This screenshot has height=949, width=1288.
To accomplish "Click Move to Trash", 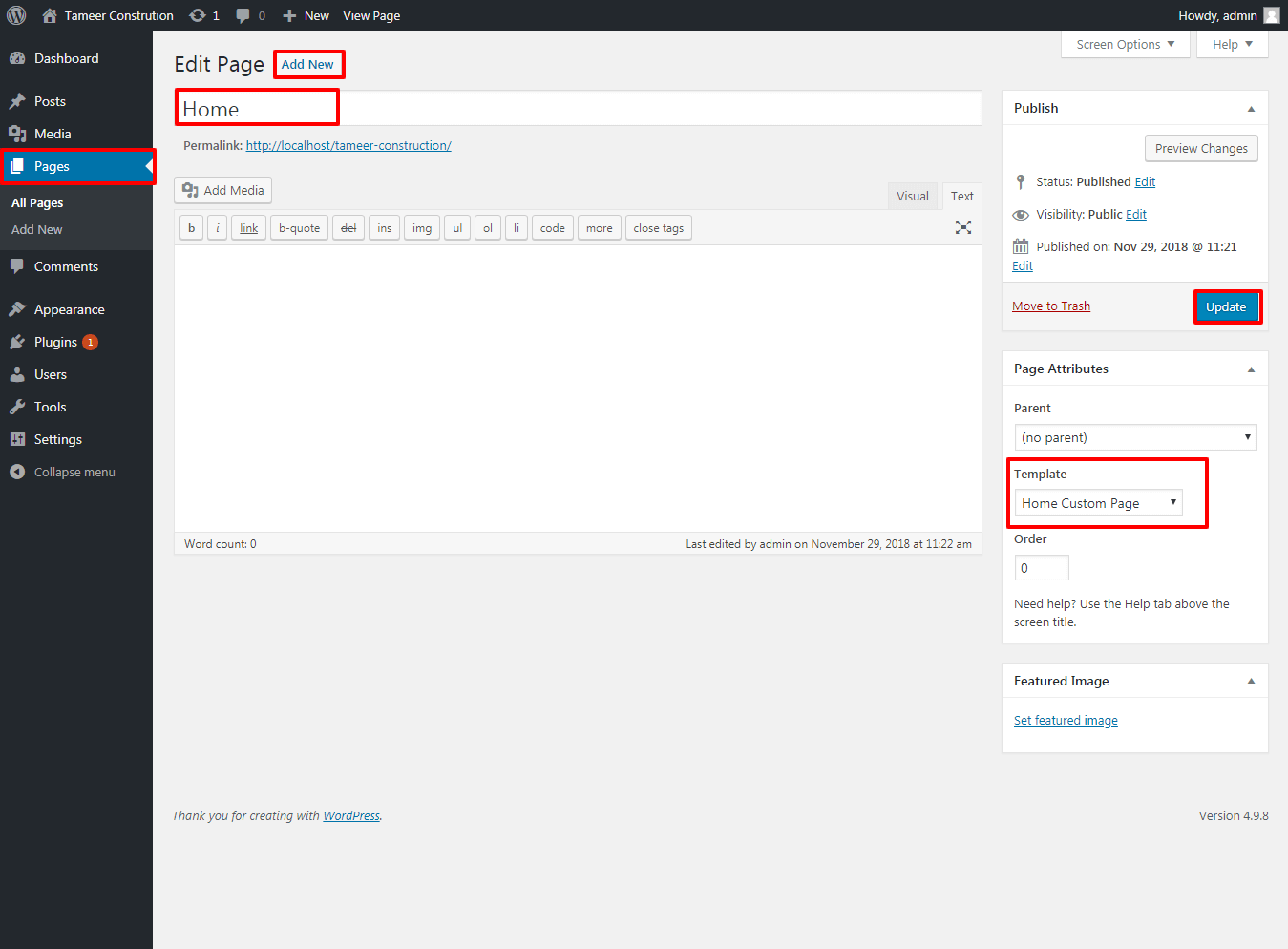I will [x=1051, y=306].
